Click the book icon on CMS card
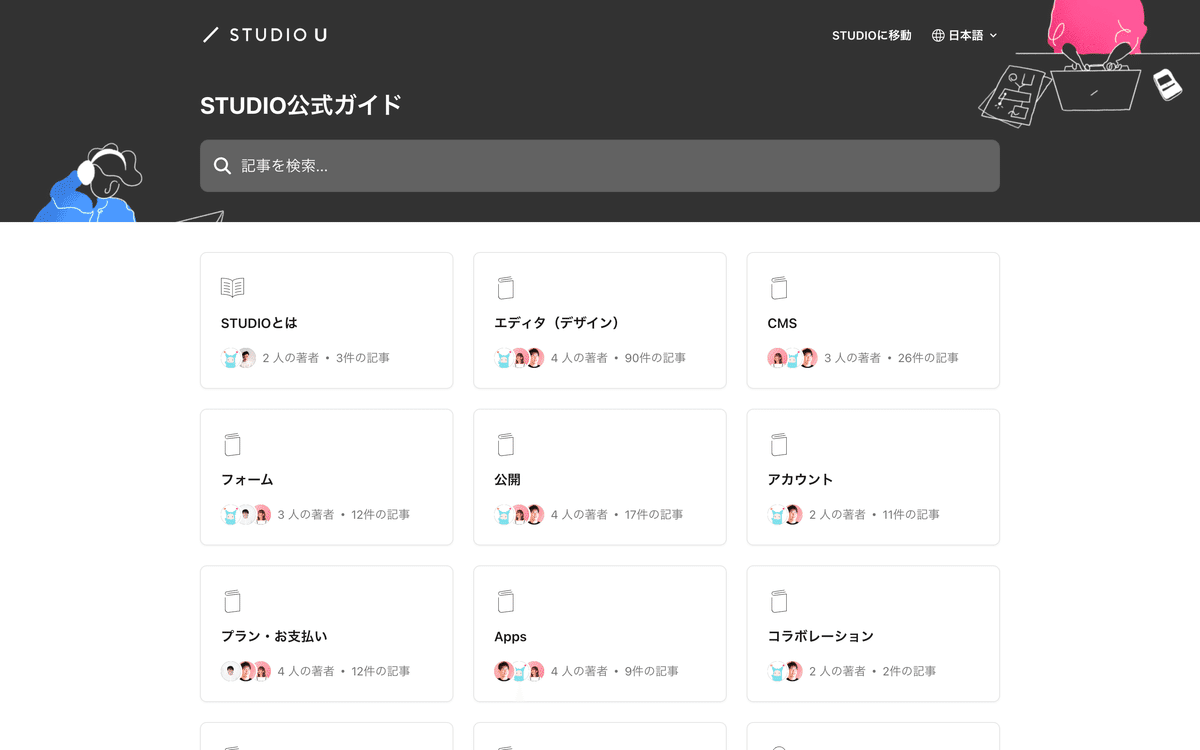 [779, 288]
